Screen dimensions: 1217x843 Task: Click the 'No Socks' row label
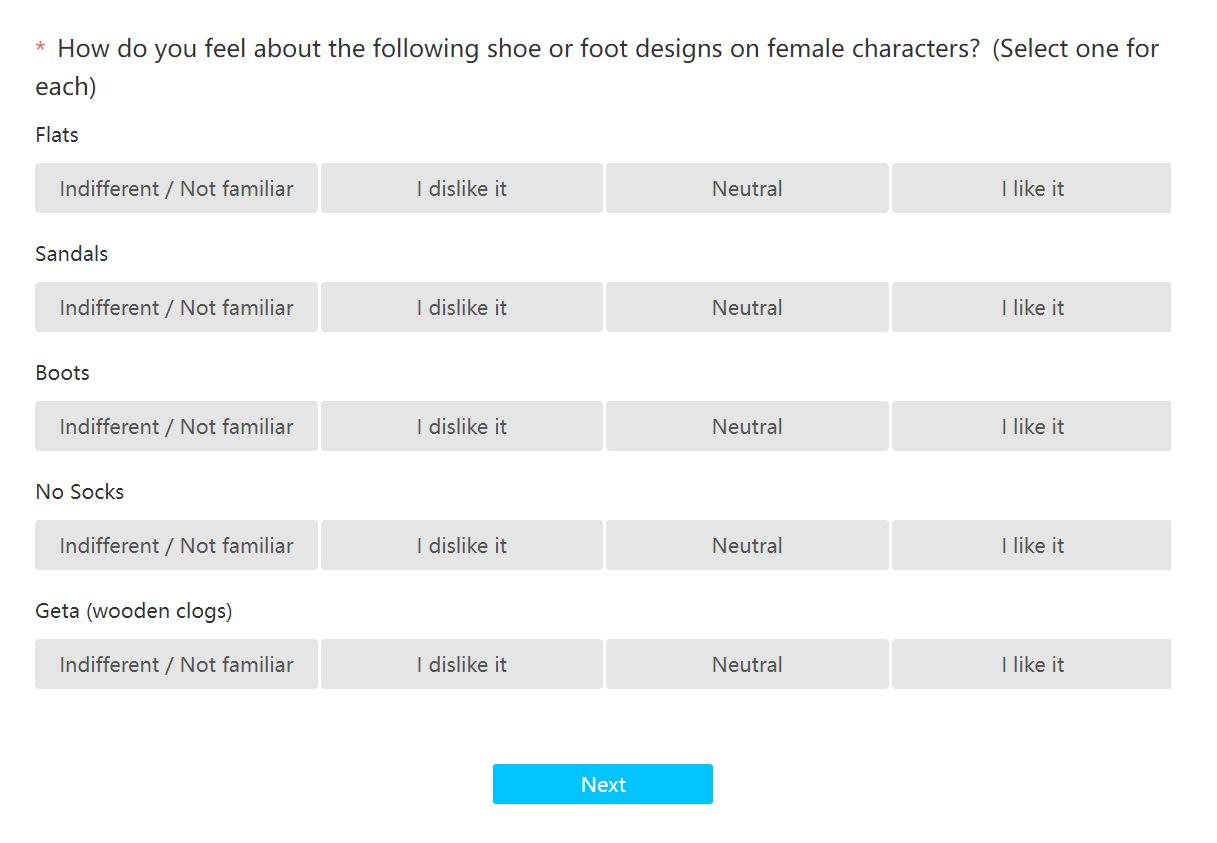point(80,491)
